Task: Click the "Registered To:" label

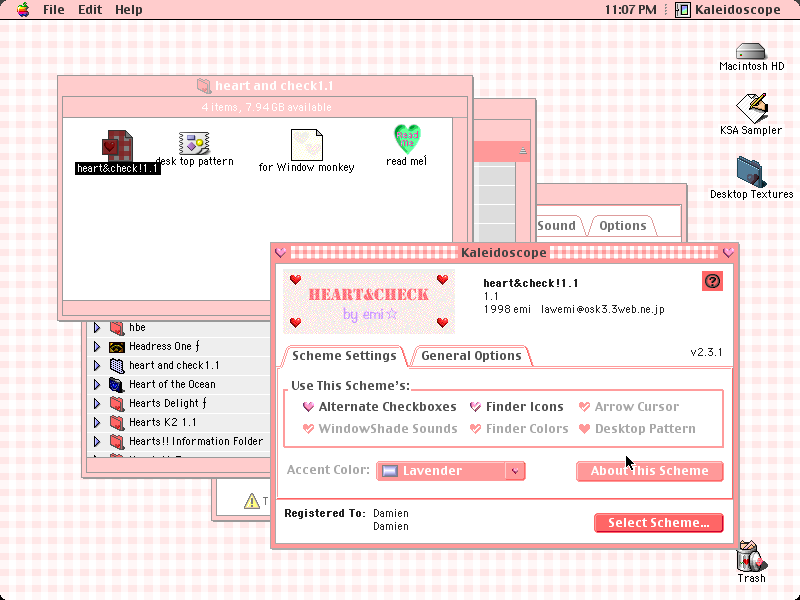Action: click(325, 513)
